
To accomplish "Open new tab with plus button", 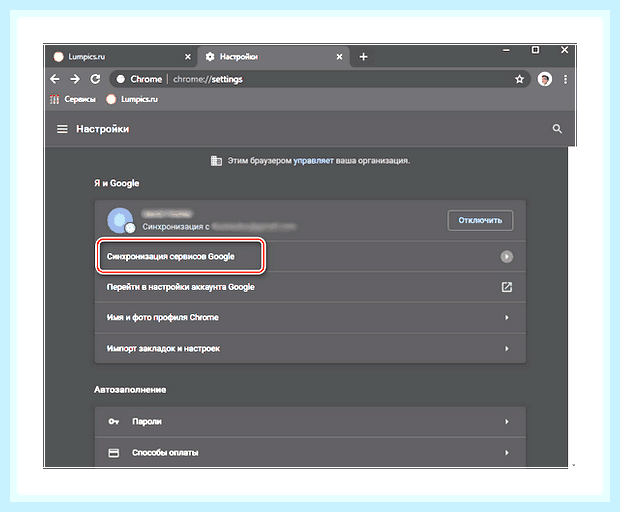I will [363, 57].
